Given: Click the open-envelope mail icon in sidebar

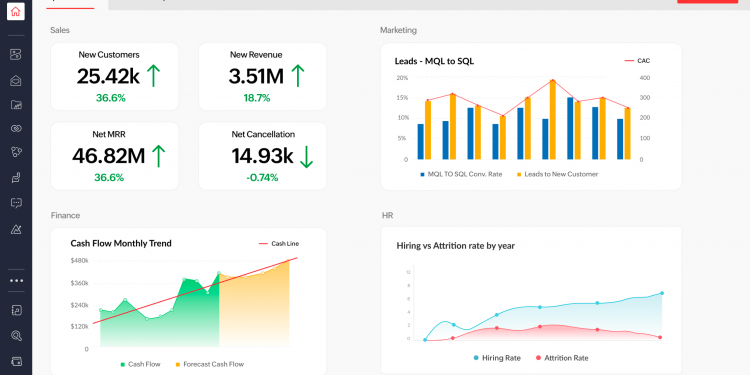Looking at the screenshot, I should 16,80.
